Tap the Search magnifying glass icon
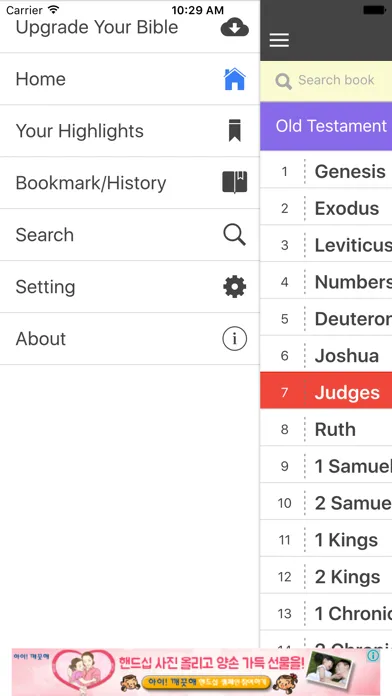This screenshot has height=696, width=392. (234, 234)
